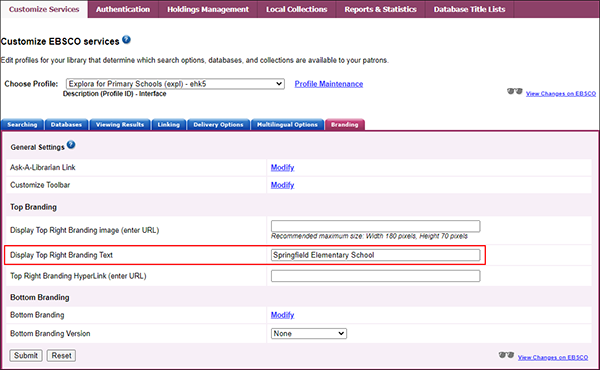The height and width of the screenshot is (370, 600).
Task: Click the Reset button
Action: click(61, 355)
